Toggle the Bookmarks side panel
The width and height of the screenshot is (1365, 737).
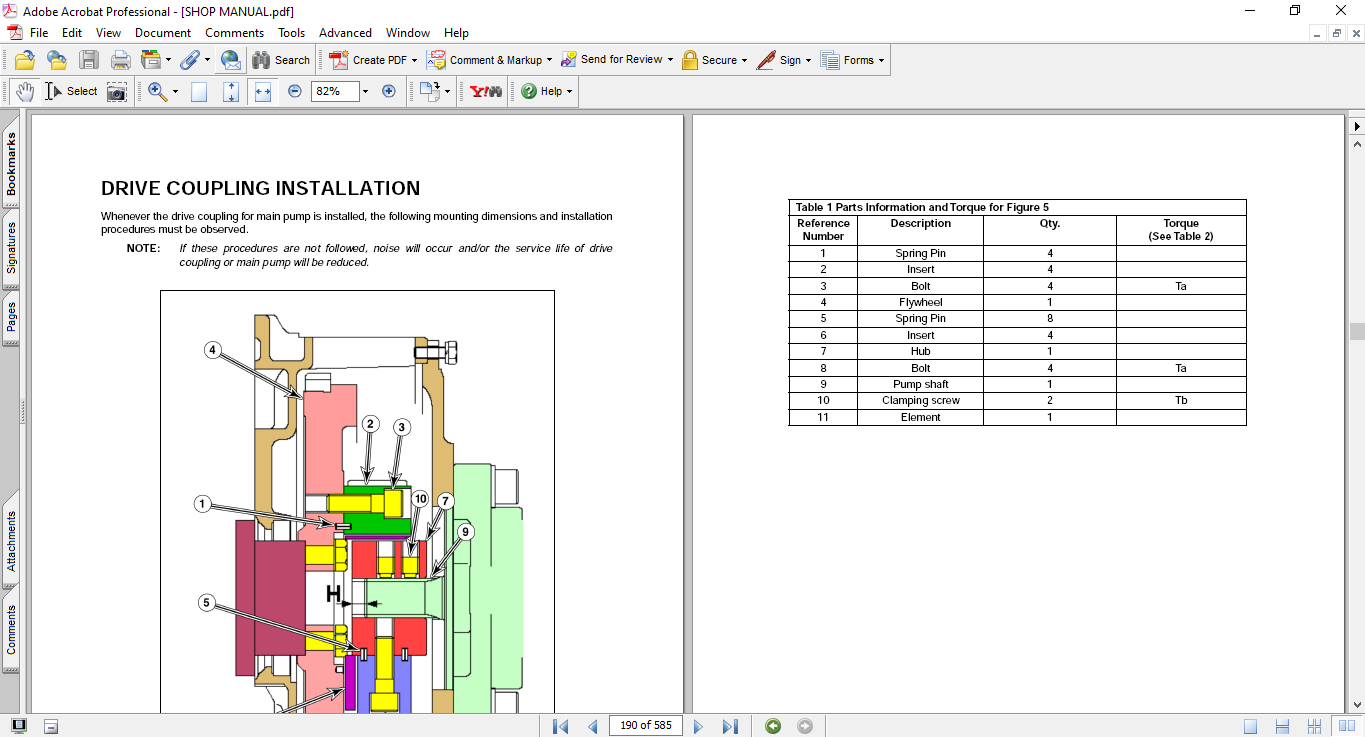pyautogui.click(x=11, y=164)
